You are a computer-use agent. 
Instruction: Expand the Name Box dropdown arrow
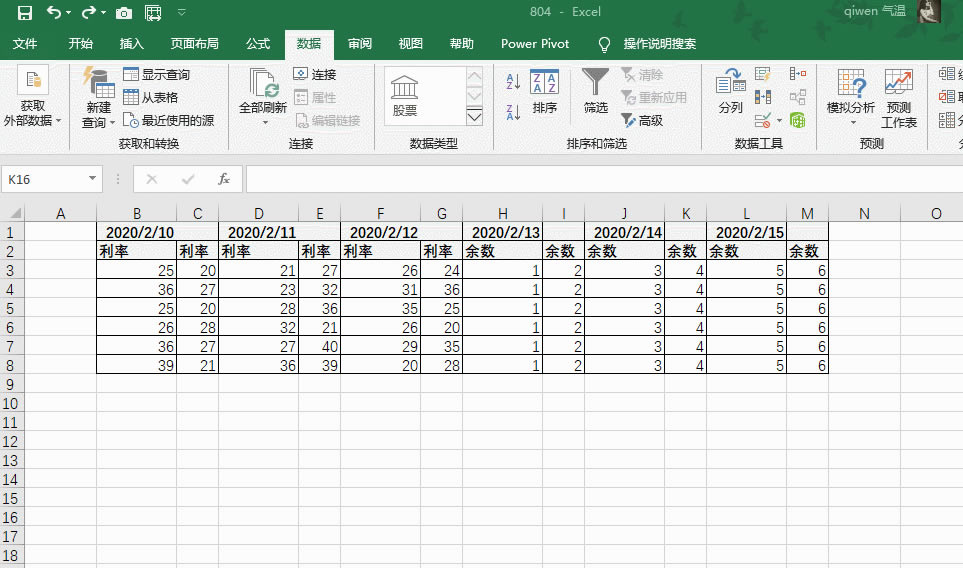click(93, 179)
